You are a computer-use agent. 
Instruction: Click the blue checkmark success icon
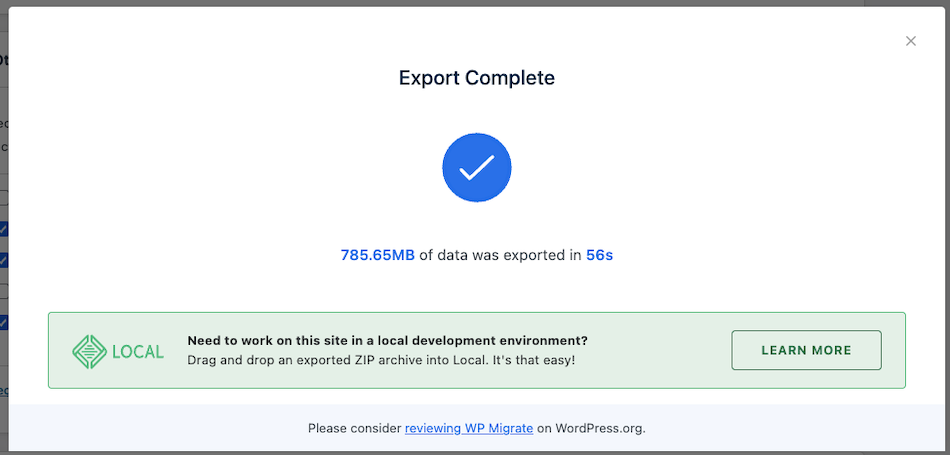pos(477,168)
